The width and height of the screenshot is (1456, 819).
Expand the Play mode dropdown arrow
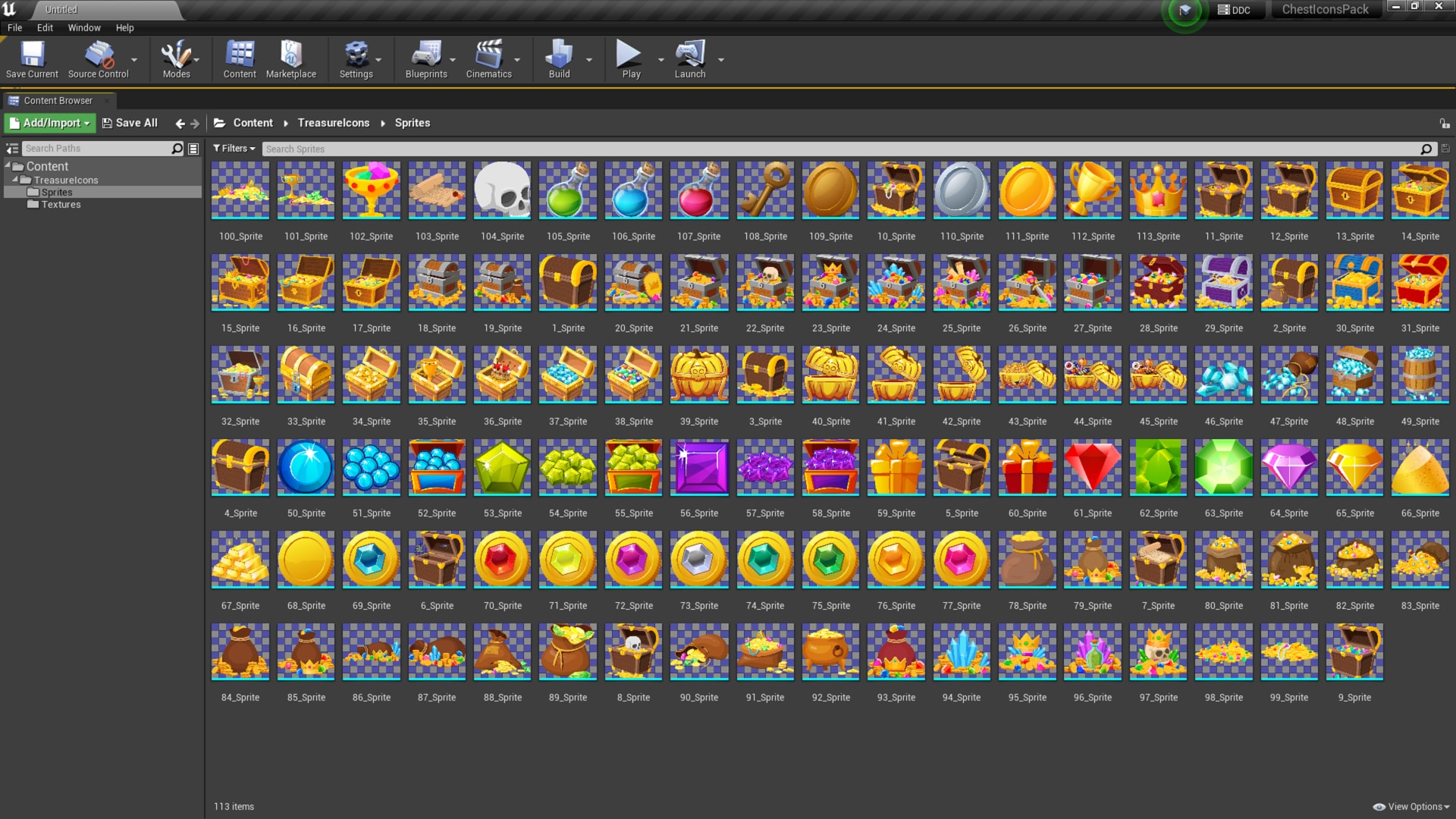coord(661,59)
